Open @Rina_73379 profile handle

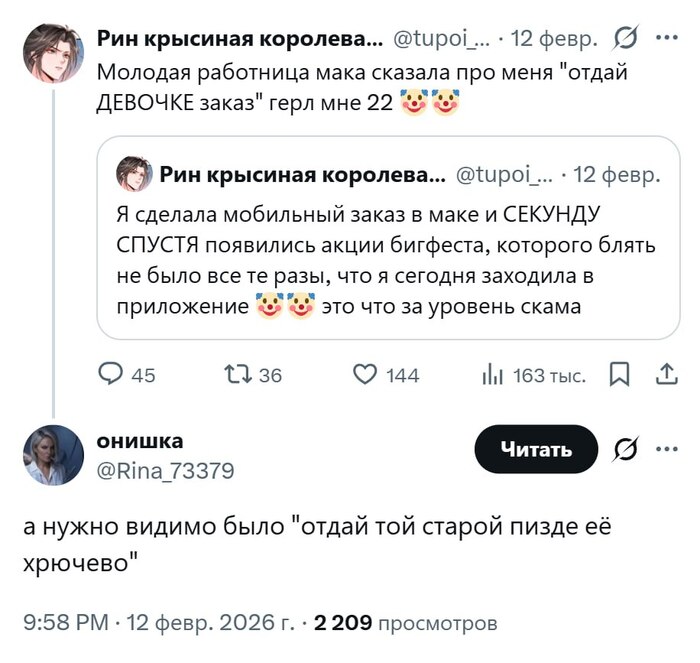tap(165, 471)
